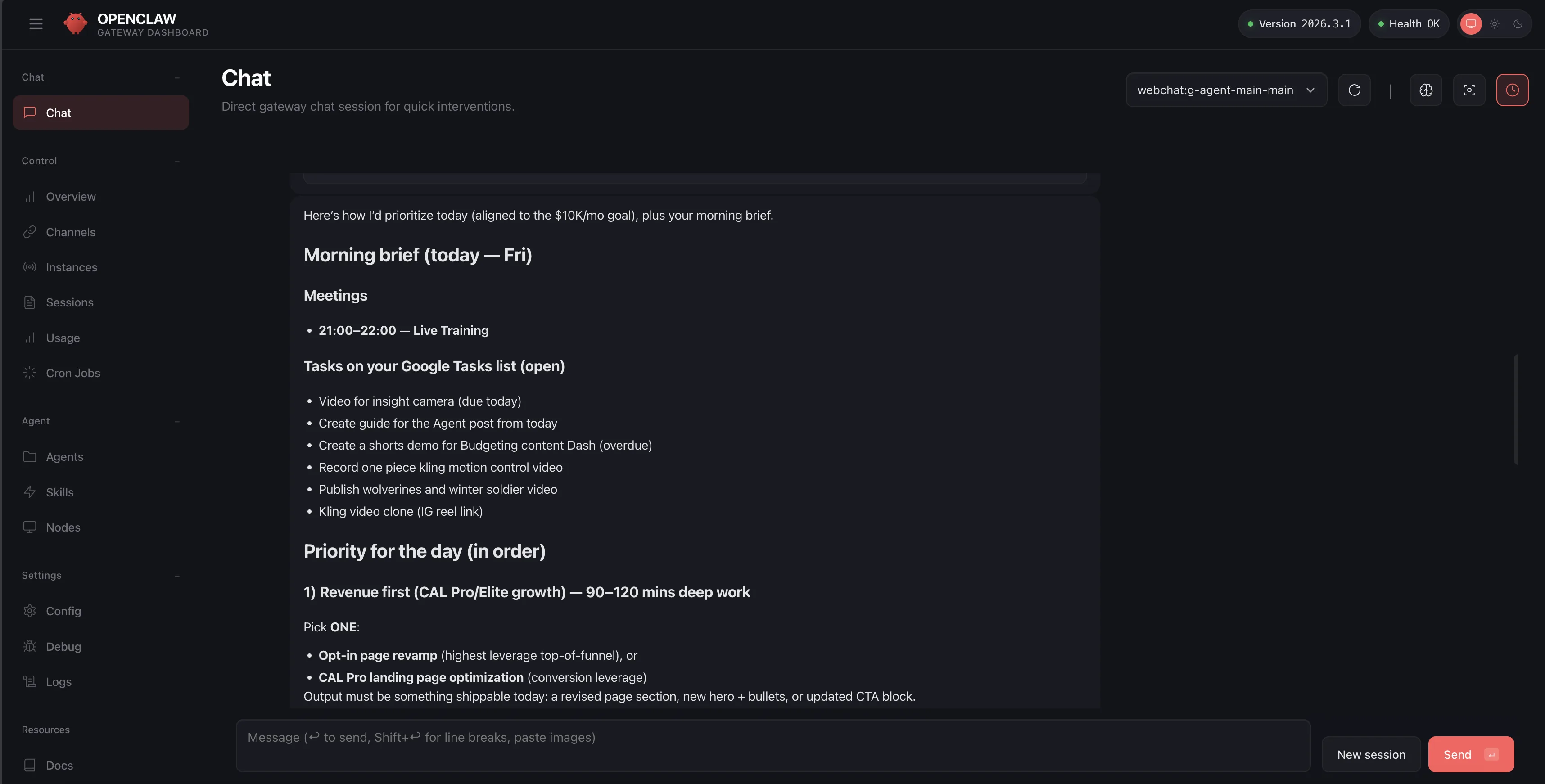Screen dimensions: 1545x784
Task: Toggle the red clock icon button
Action: tap(1512, 90)
